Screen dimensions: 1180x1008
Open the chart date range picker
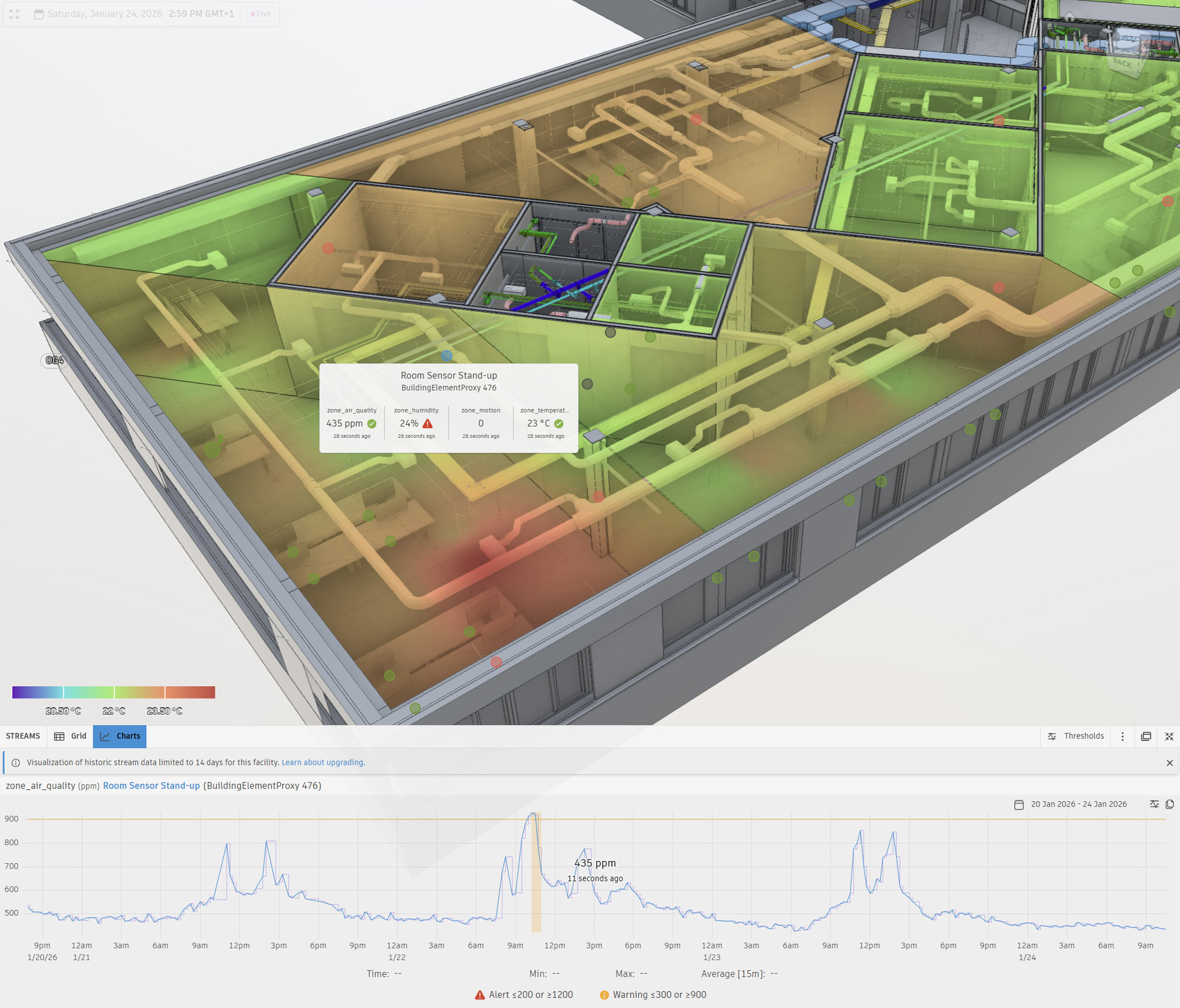tap(1070, 804)
